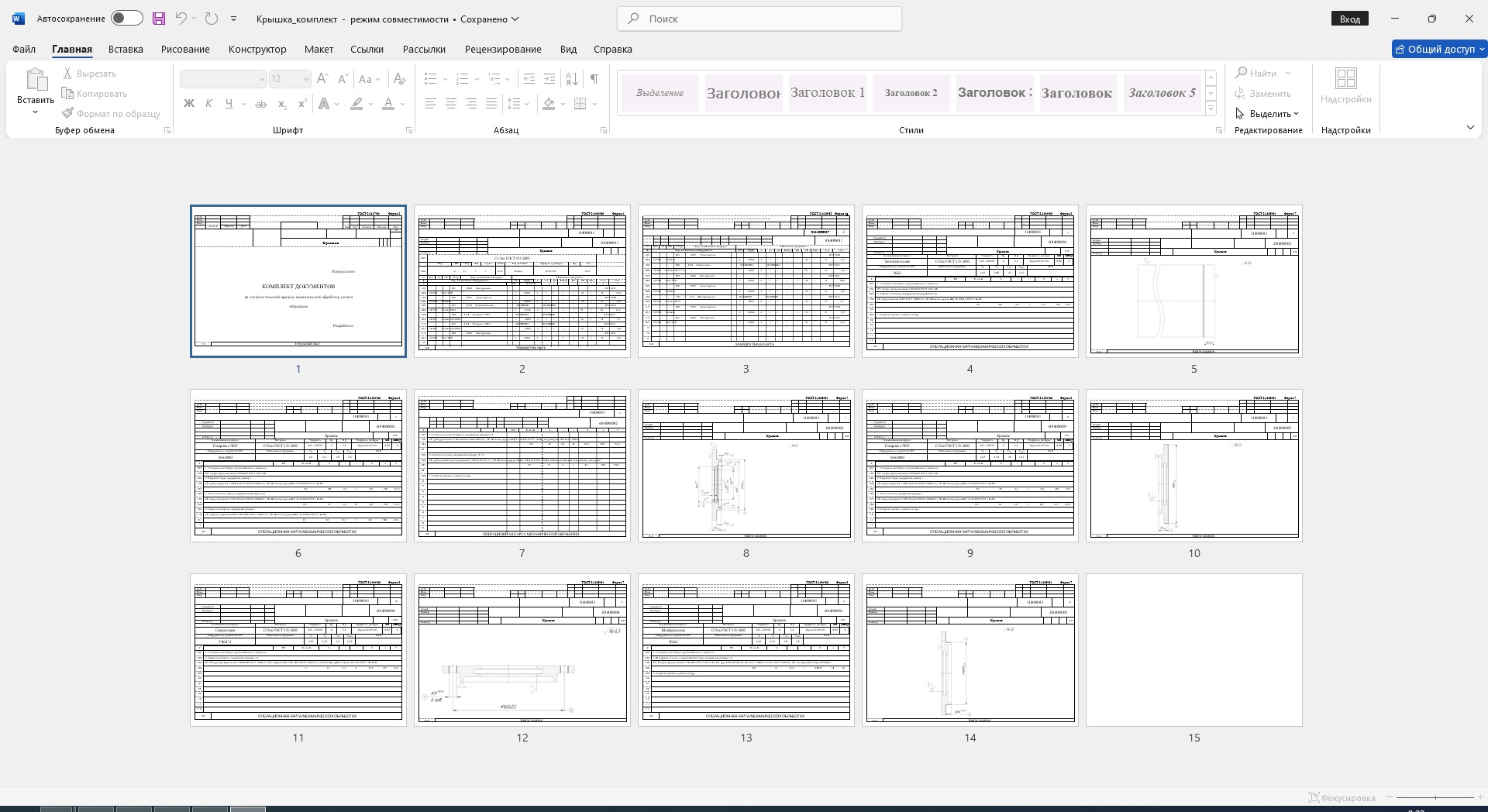Open the font size dropdown
Image resolution: width=1488 pixels, height=812 pixels.
pos(306,79)
